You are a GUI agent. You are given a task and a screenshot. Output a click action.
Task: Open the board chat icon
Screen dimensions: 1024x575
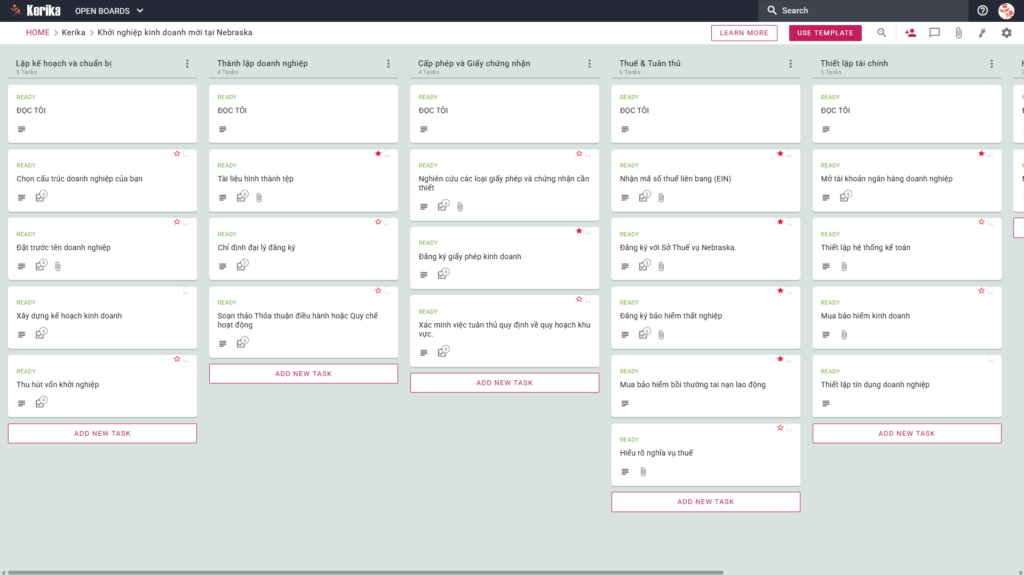click(x=935, y=33)
